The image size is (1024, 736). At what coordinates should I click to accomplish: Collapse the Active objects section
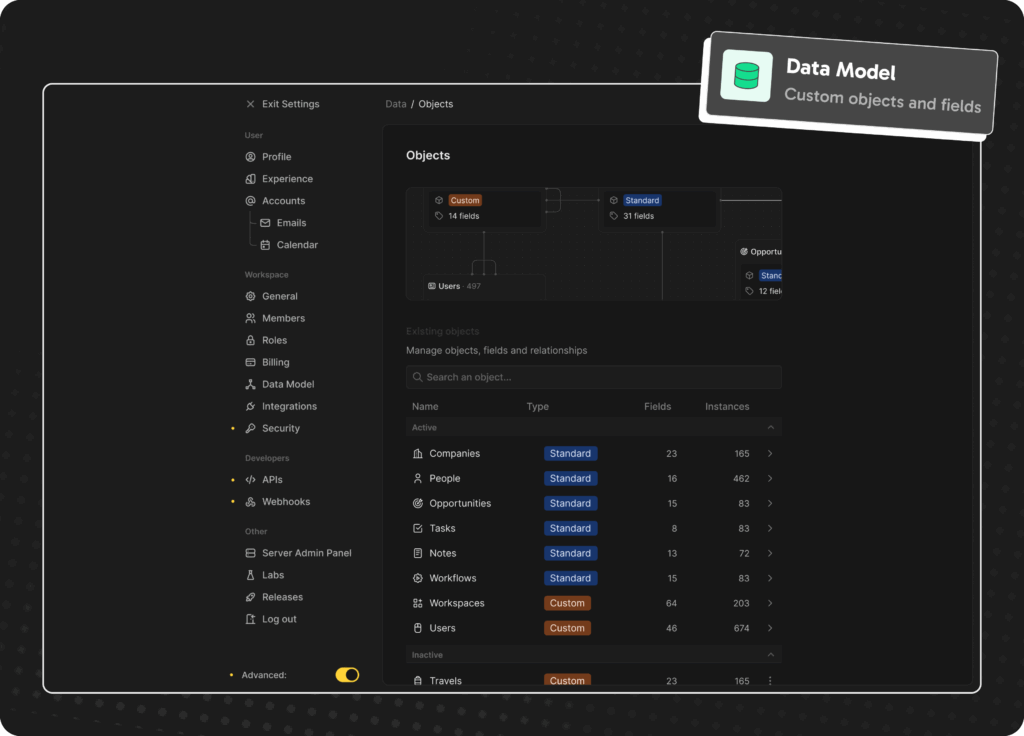point(770,428)
